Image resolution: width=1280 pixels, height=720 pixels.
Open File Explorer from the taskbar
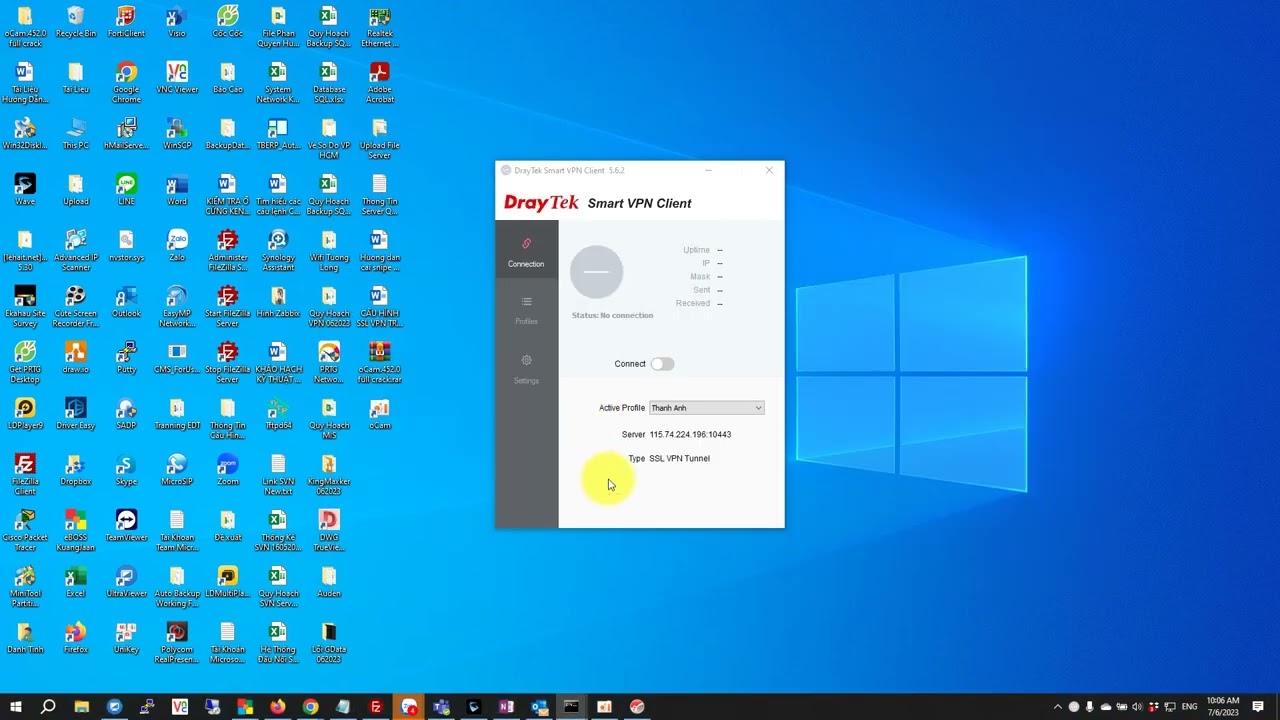click(81, 707)
